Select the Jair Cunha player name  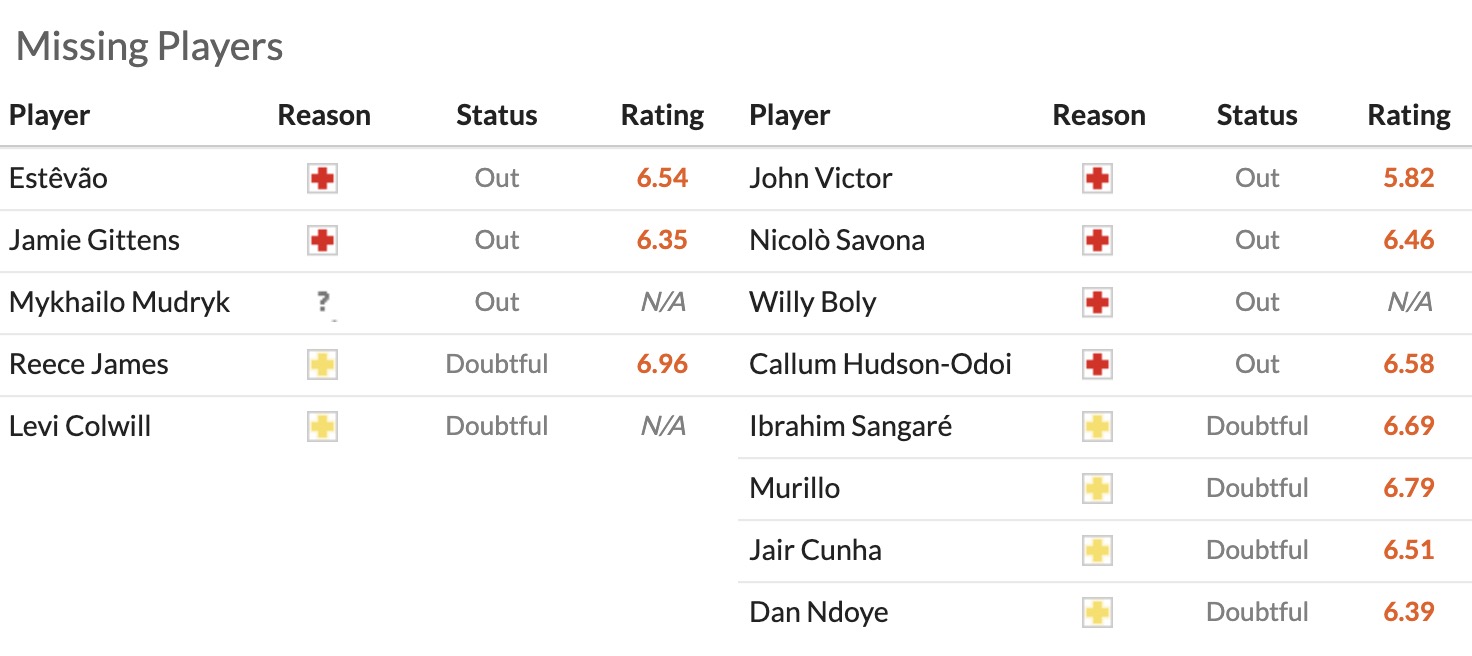click(x=815, y=550)
